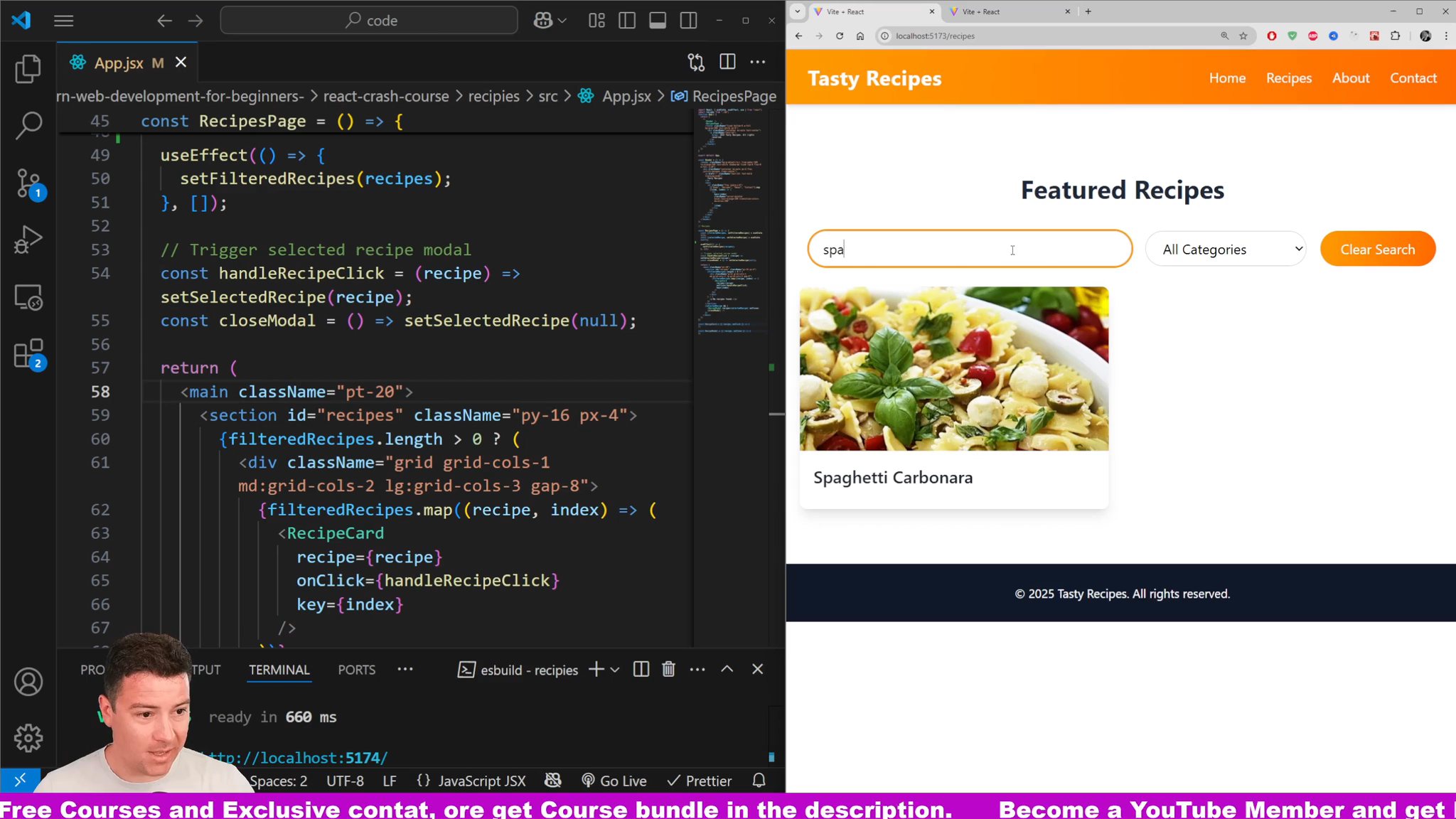Viewport: 1456px width, 819px height.
Task: Click the Clear Search button
Action: [x=1377, y=250]
